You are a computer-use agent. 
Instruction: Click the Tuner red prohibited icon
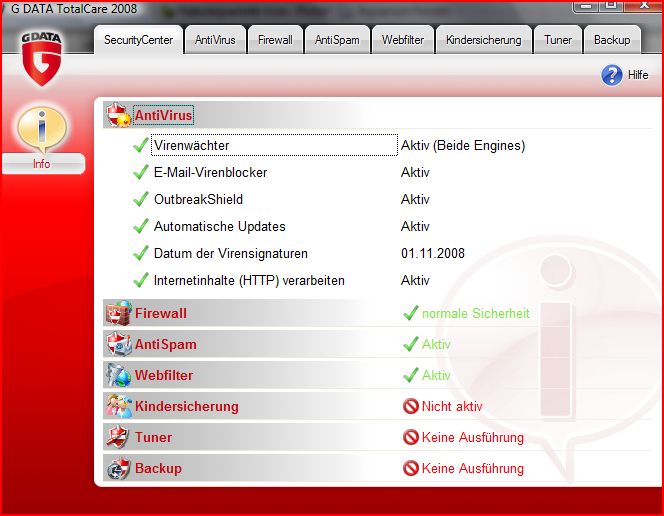pyautogui.click(x=411, y=437)
